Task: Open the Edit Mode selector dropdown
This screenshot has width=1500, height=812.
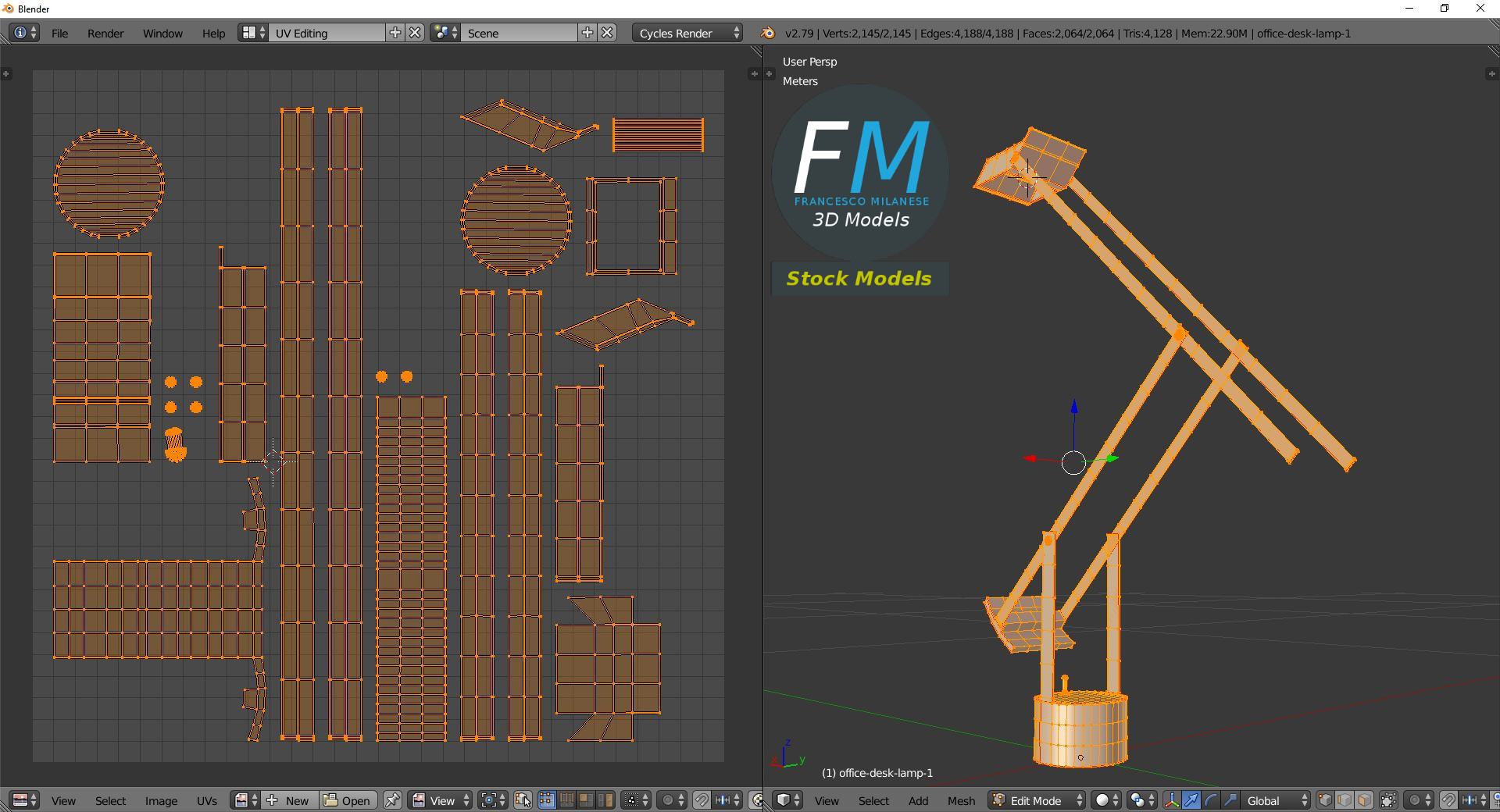Action: click(1037, 800)
